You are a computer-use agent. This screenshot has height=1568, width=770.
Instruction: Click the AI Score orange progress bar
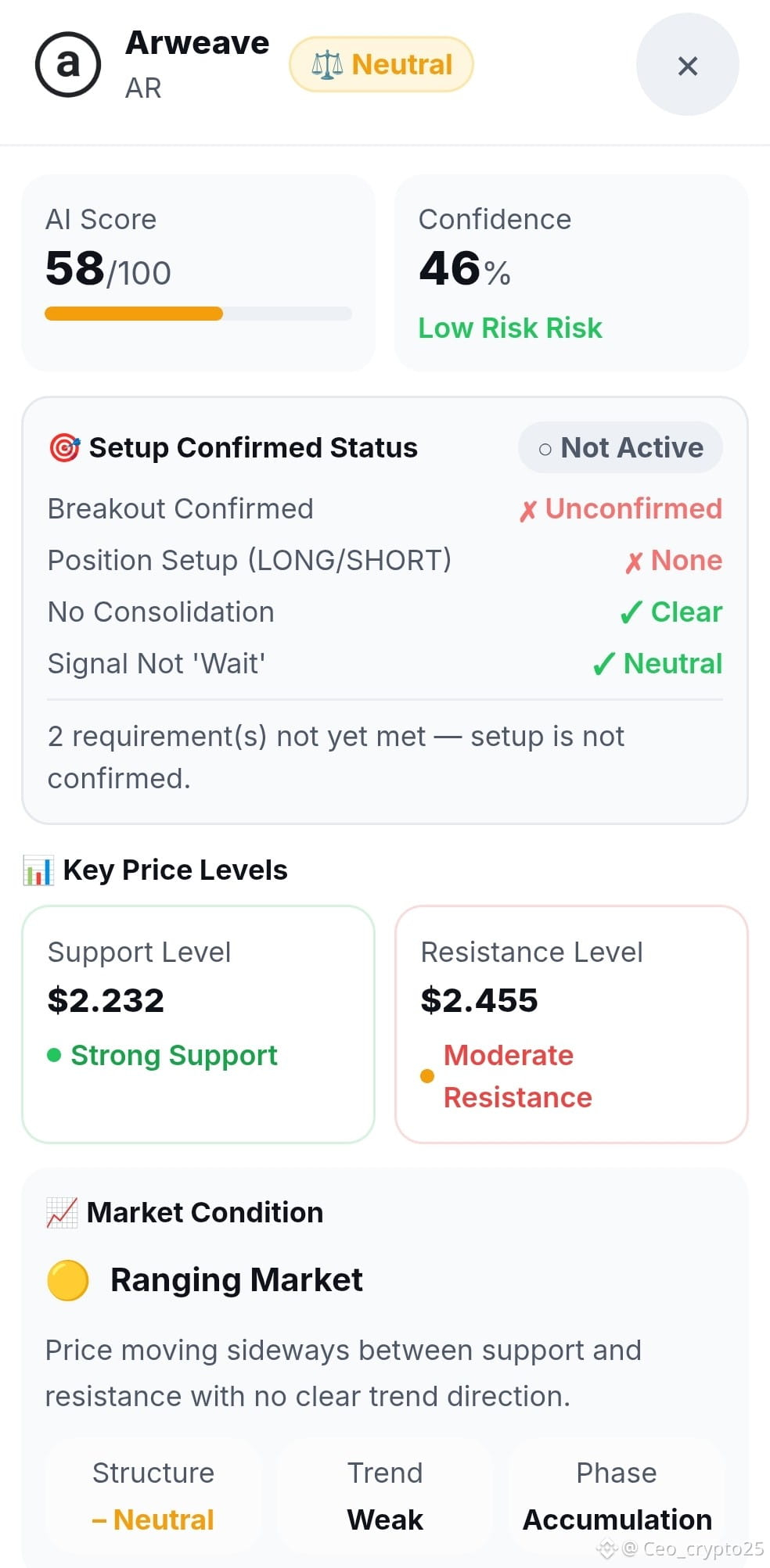[x=134, y=314]
